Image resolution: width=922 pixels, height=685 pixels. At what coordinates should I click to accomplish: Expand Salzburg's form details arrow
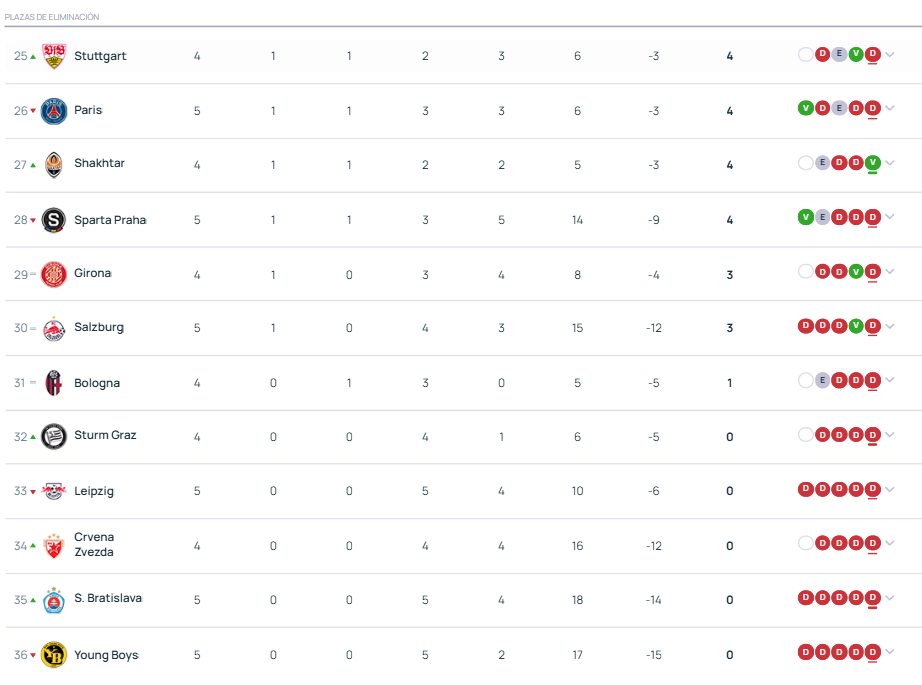[x=890, y=326]
